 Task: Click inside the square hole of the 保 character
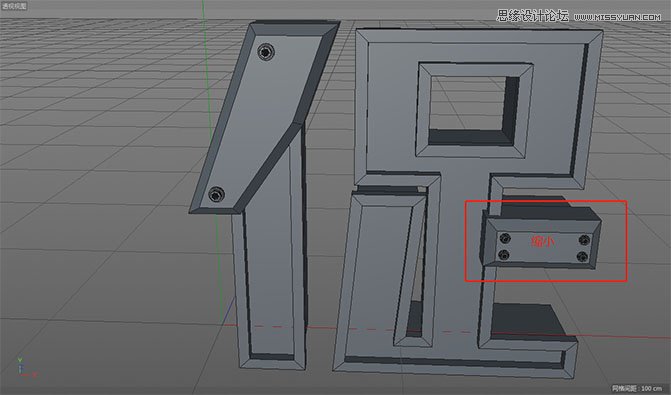click(469, 103)
